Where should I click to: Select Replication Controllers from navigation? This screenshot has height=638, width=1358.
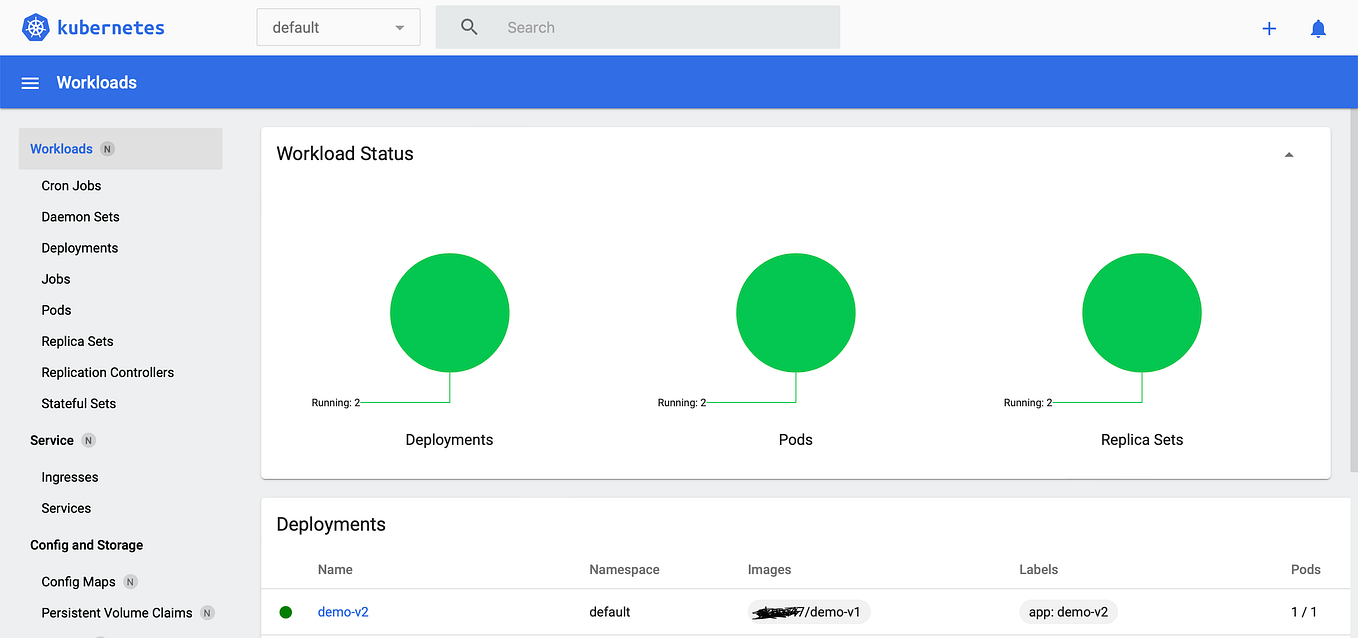(x=107, y=372)
